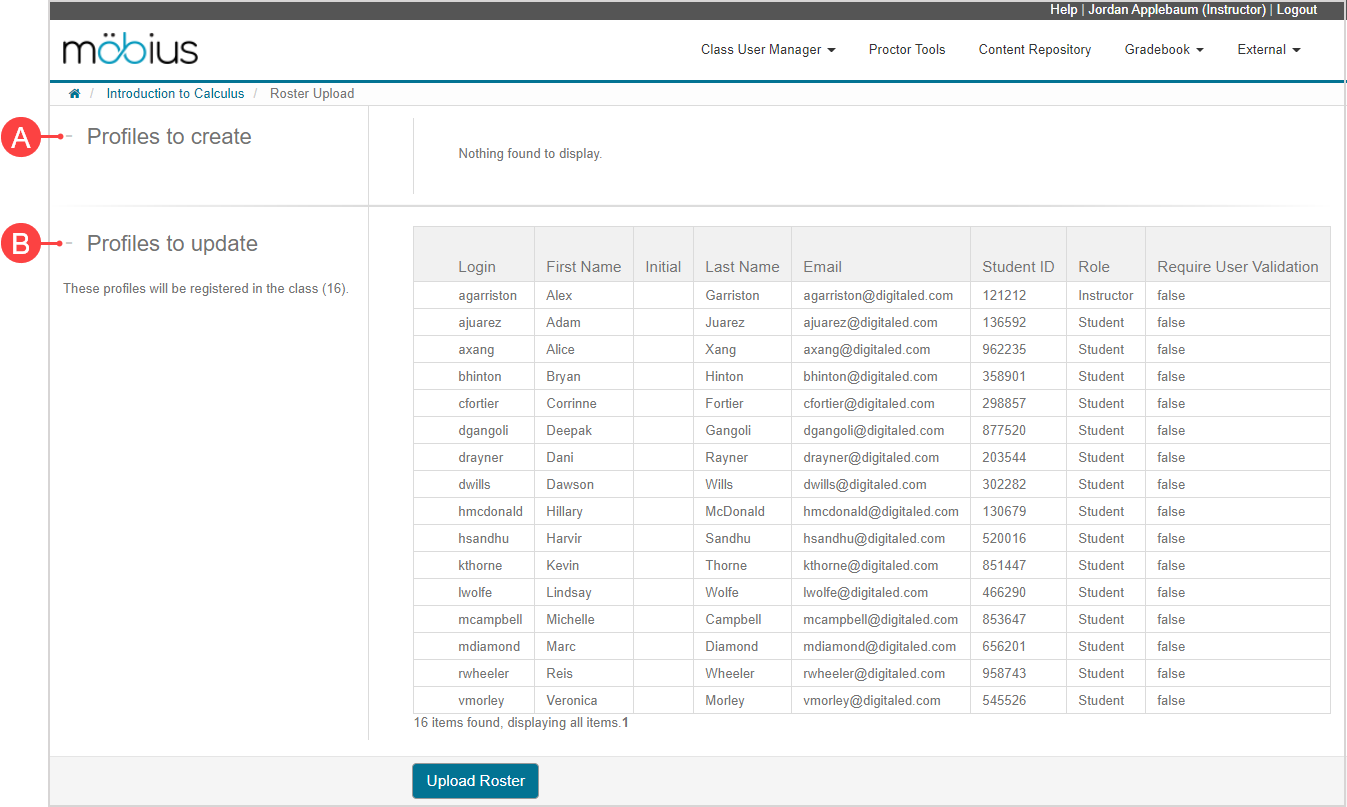
Task: Expand the Gradebook menu
Action: point(1163,50)
